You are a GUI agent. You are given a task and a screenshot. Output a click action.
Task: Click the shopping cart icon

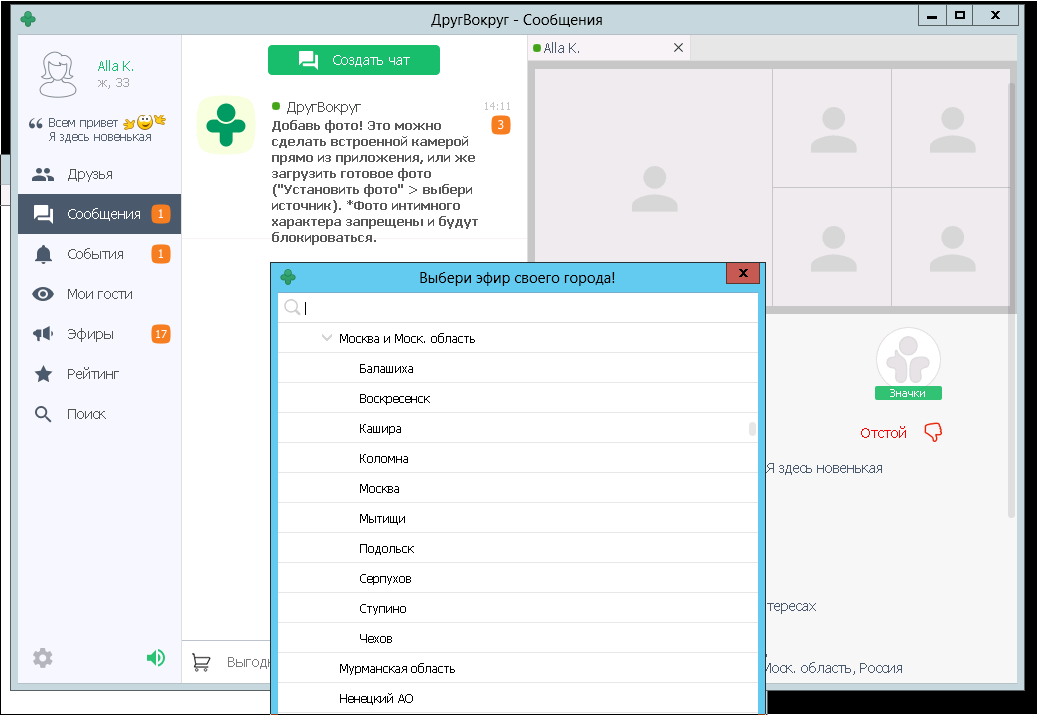tap(201, 662)
